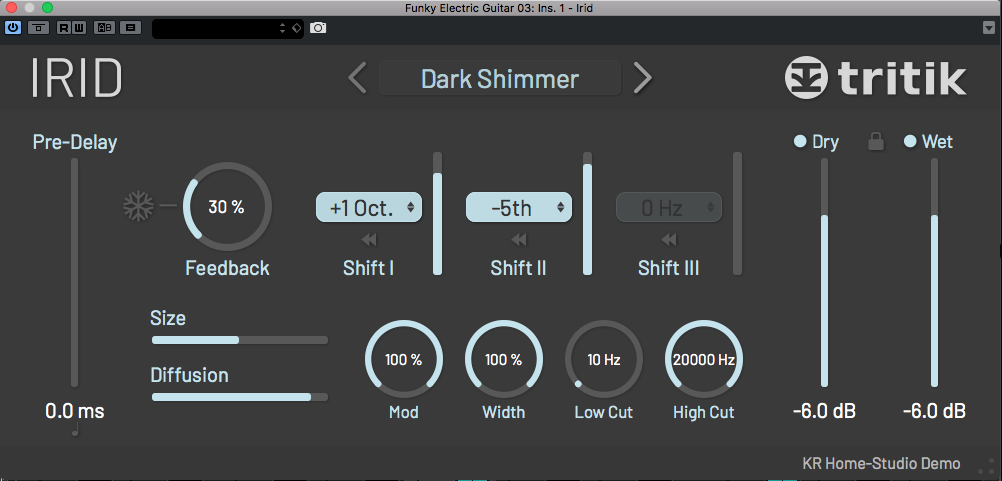Go to the previous preset arrow

point(357,78)
